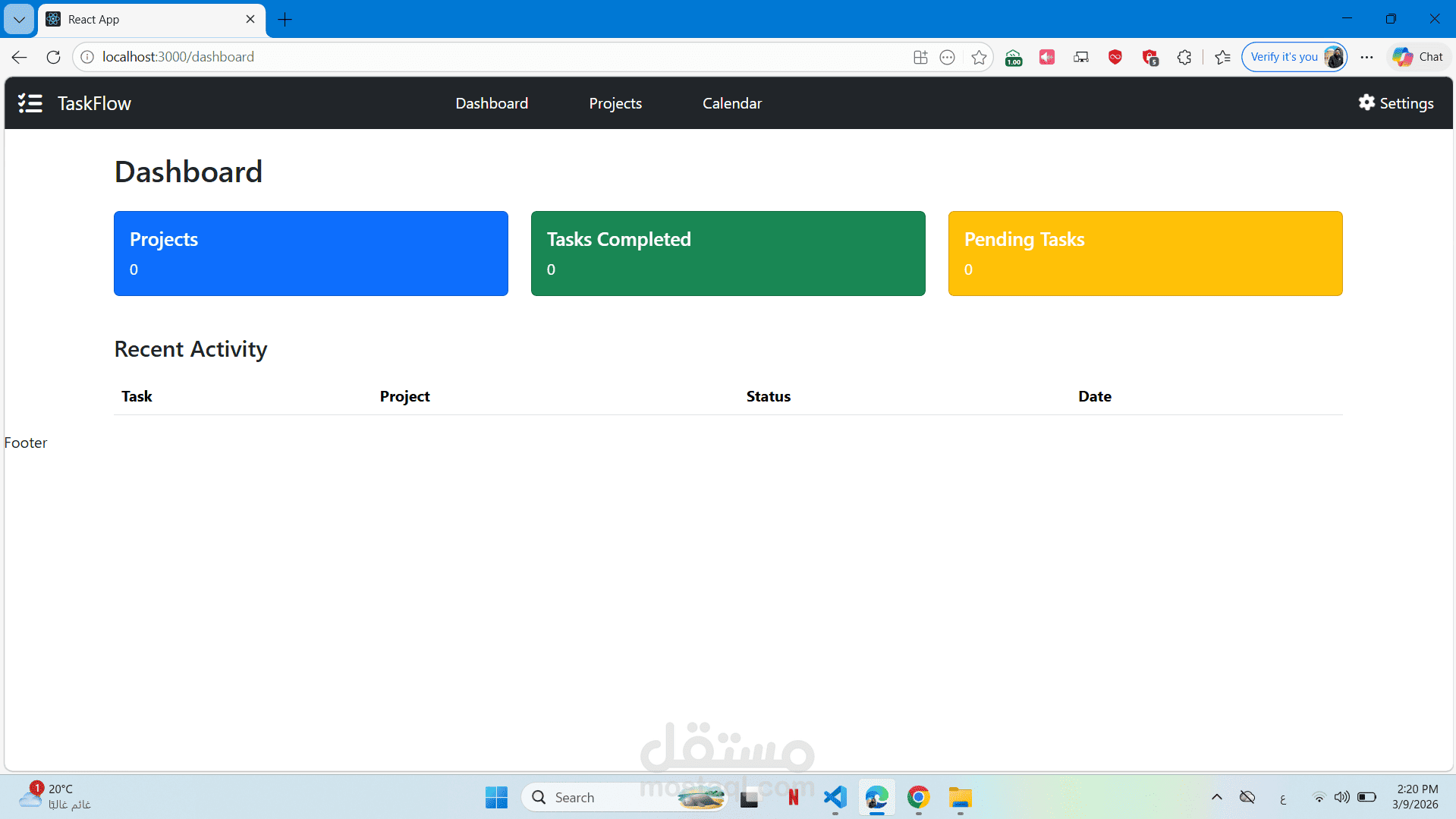Add page to favorites star icon

(x=979, y=57)
